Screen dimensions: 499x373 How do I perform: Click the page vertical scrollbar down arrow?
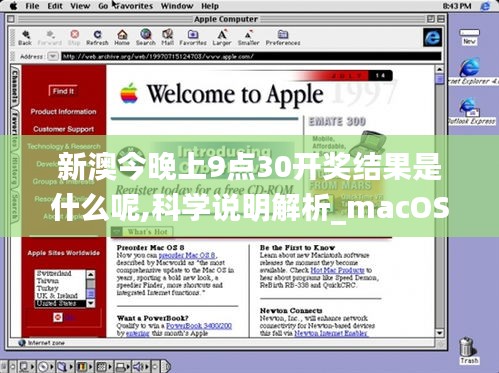[x=439, y=333]
